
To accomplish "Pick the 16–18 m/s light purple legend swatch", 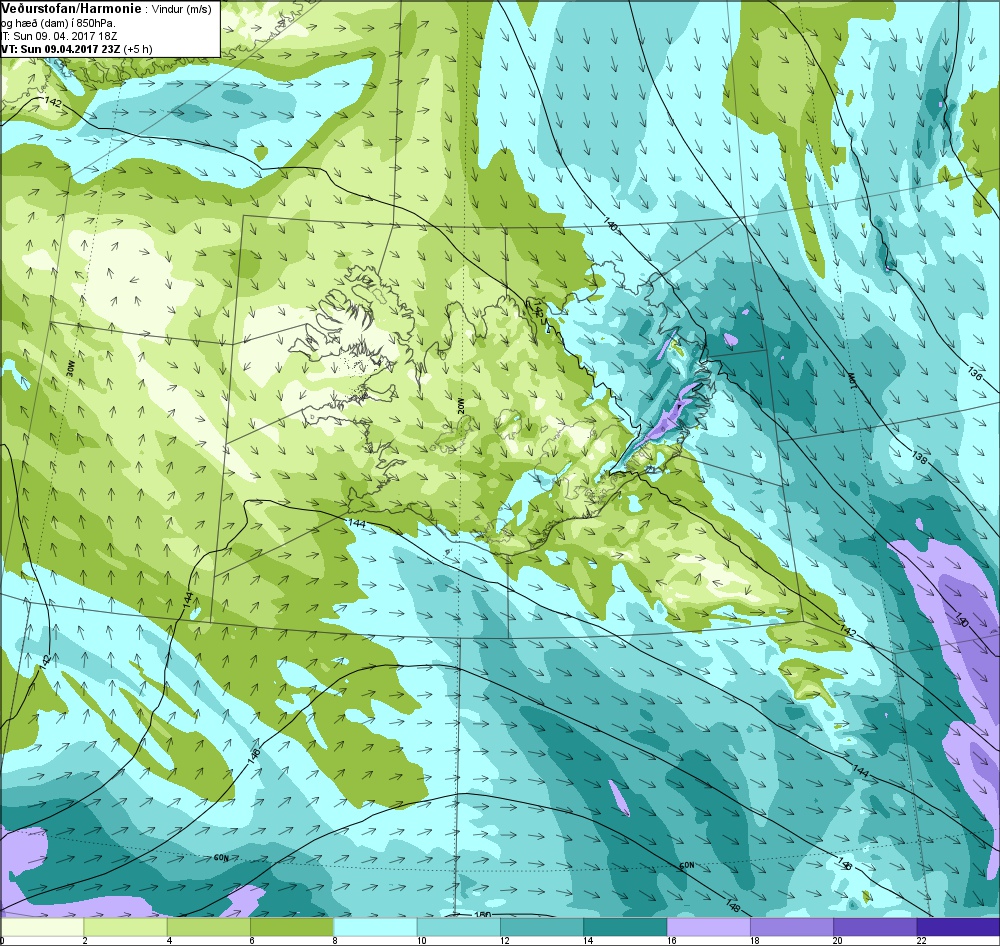I will click(709, 926).
